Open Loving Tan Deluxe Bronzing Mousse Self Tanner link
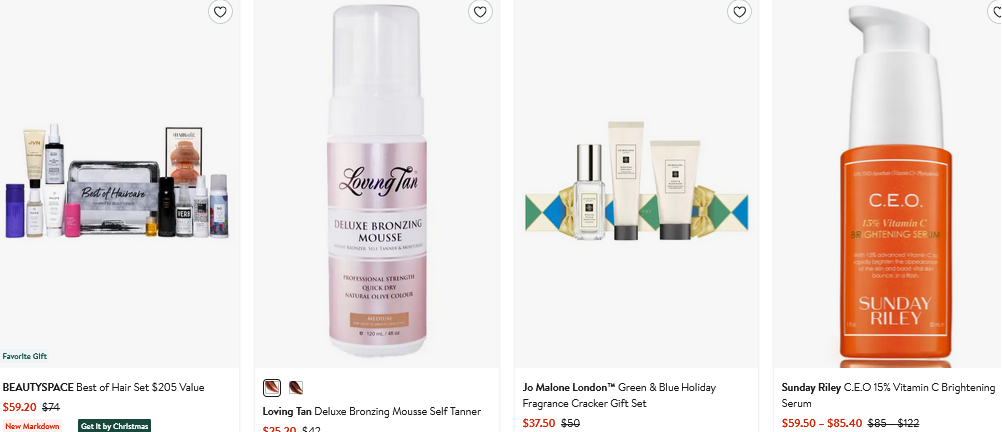Viewport: 1002px width, 432px height. tap(371, 412)
